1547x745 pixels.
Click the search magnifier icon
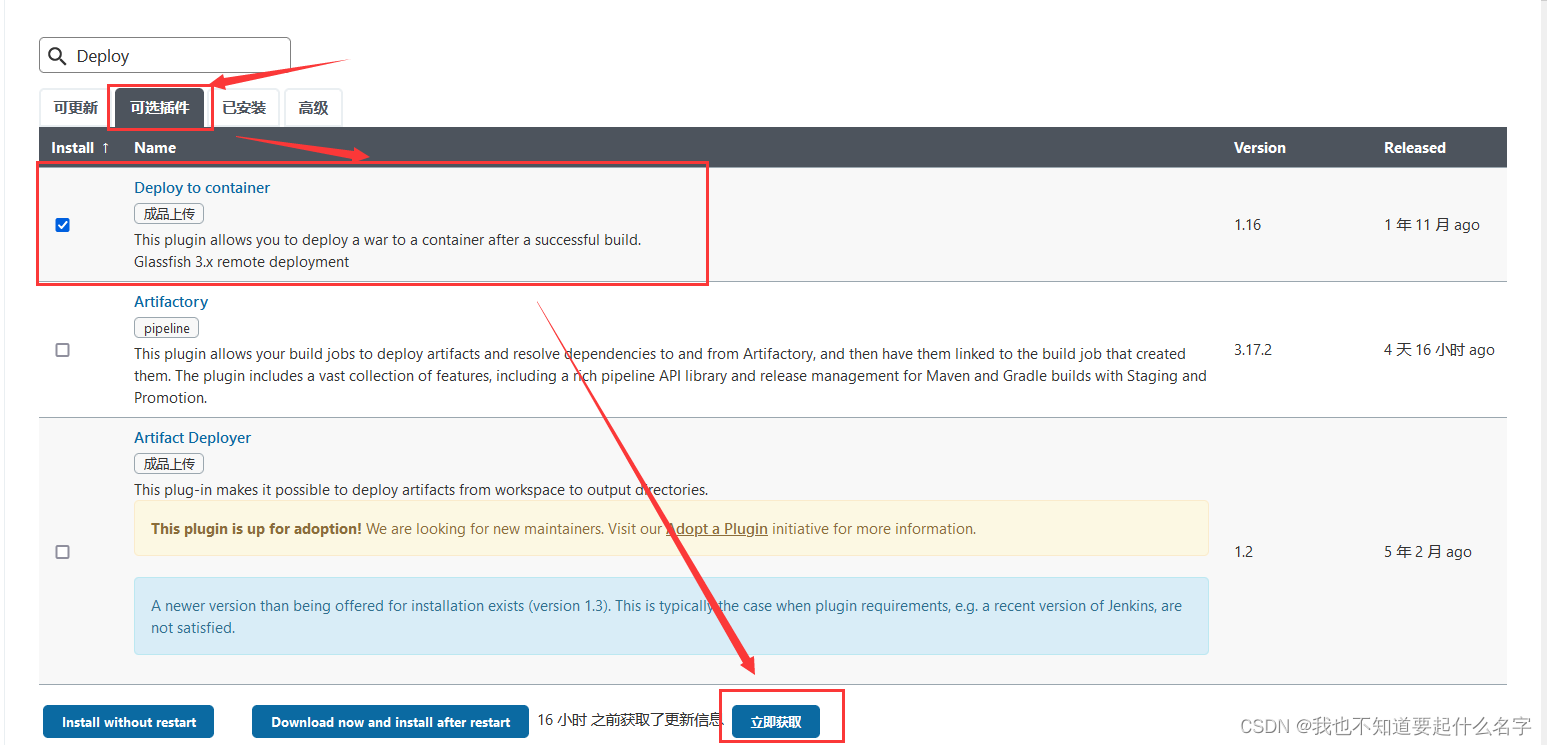[x=57, y=56]
